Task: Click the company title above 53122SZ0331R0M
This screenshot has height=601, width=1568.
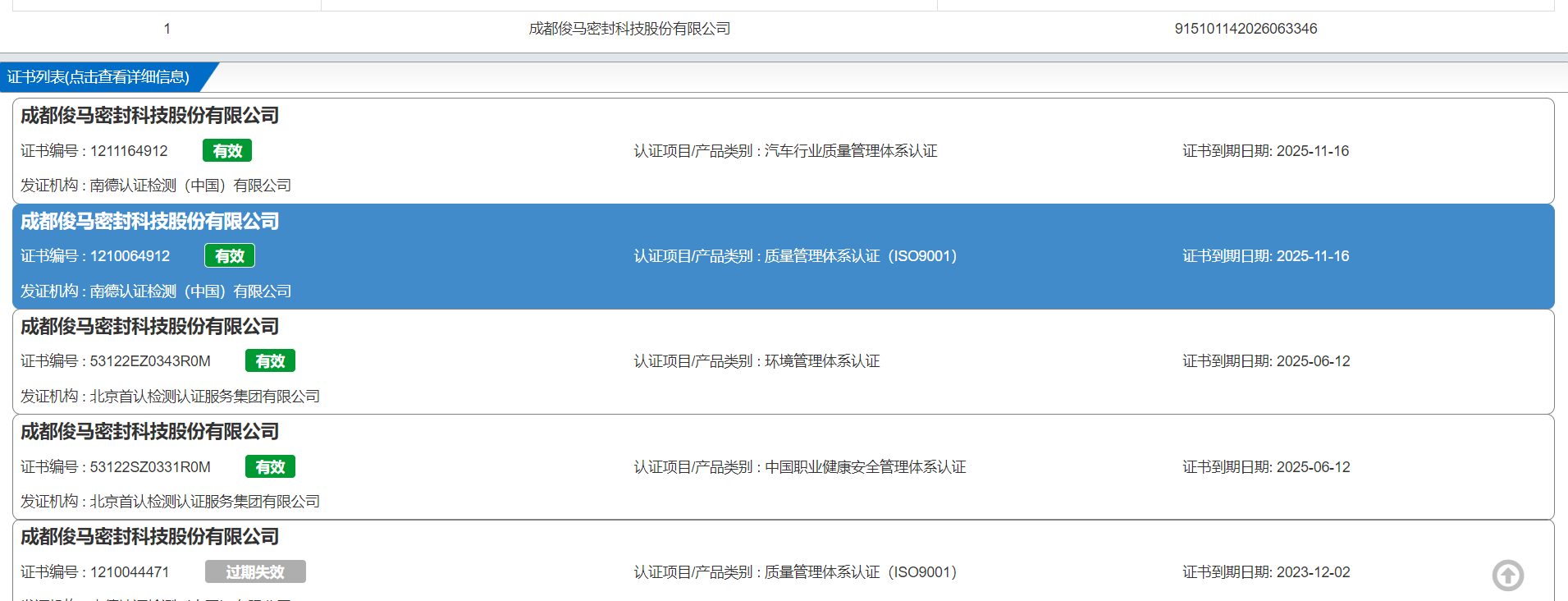Action: click(x=149, y=432)
